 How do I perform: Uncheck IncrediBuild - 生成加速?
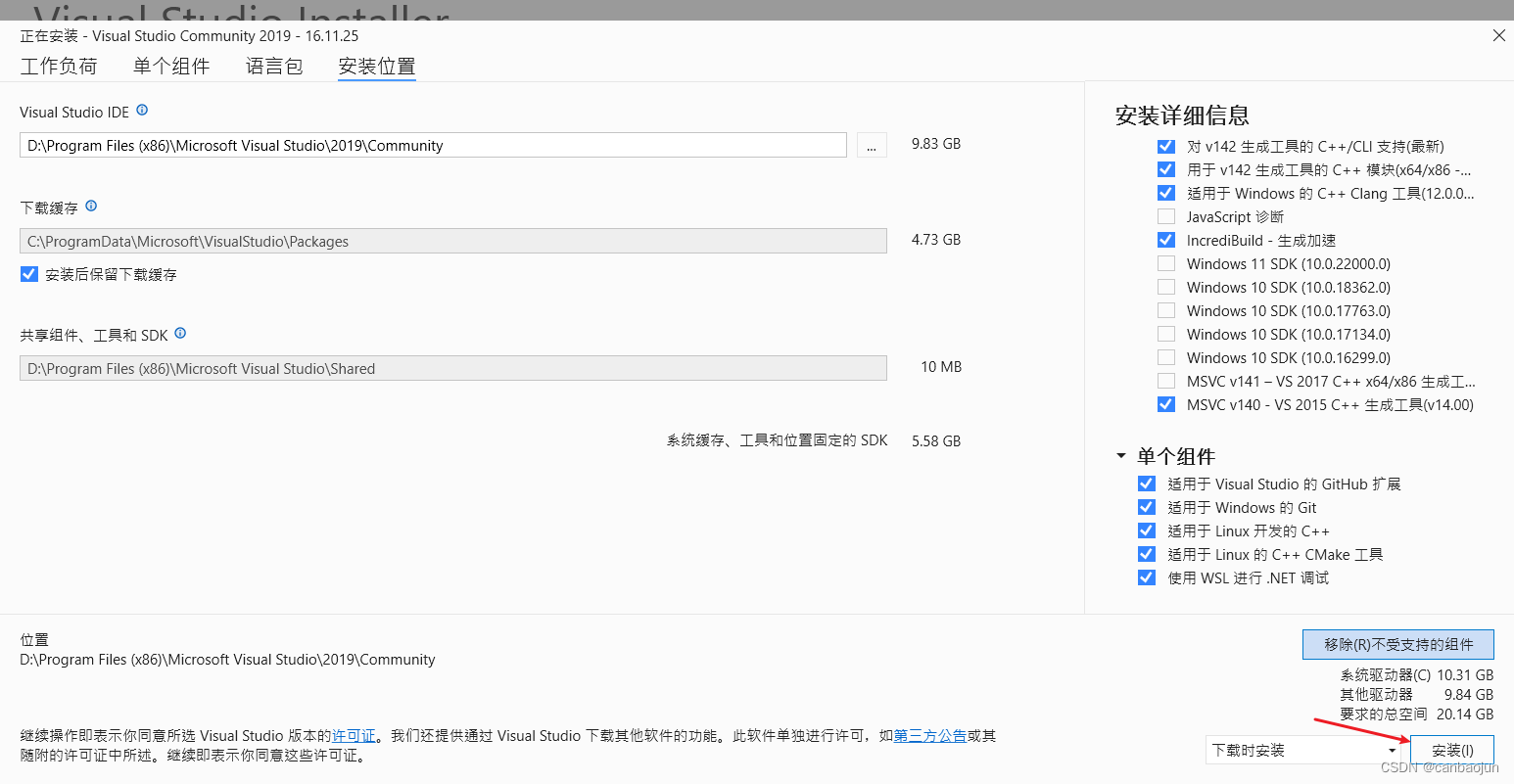[1166, 240]
